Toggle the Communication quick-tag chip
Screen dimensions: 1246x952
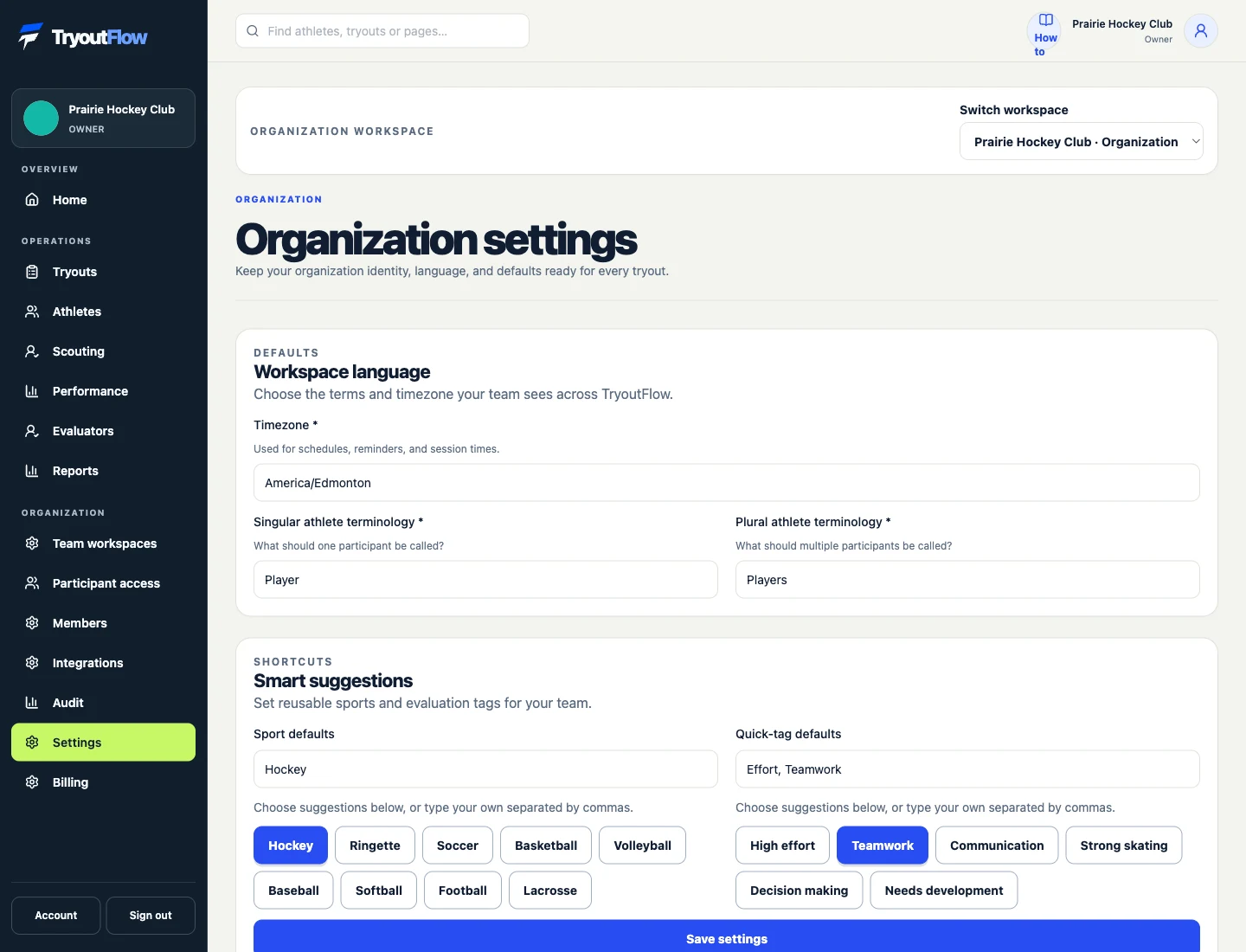click(x=997, y=846)
